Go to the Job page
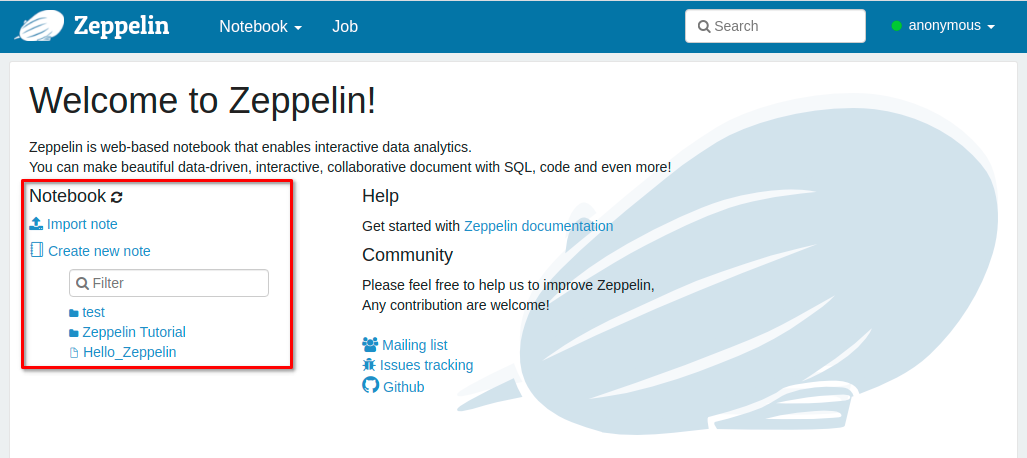Screen dimensions: 1027x458 (345, 27)
